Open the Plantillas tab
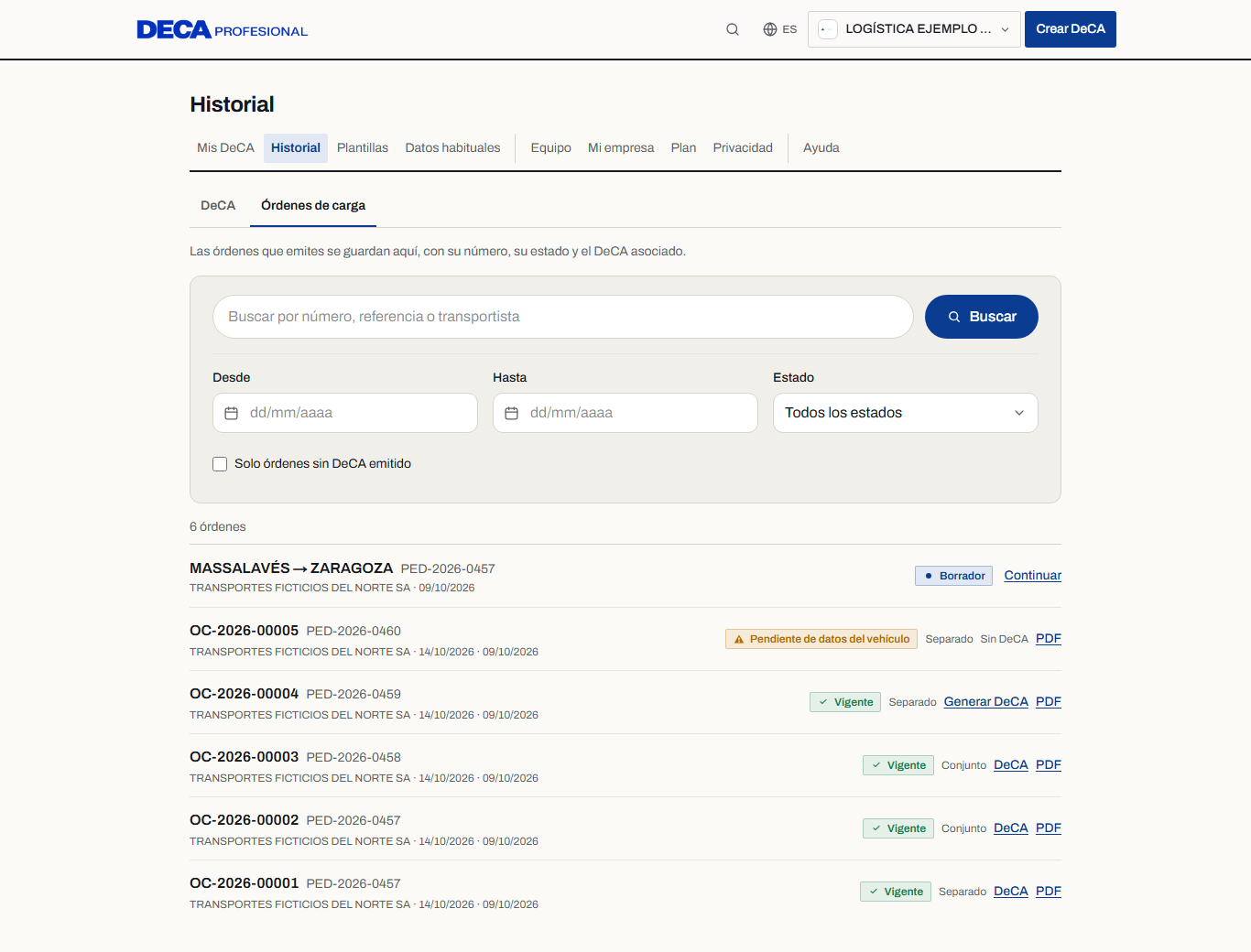1251x952 pixels. tap(363, 148)
